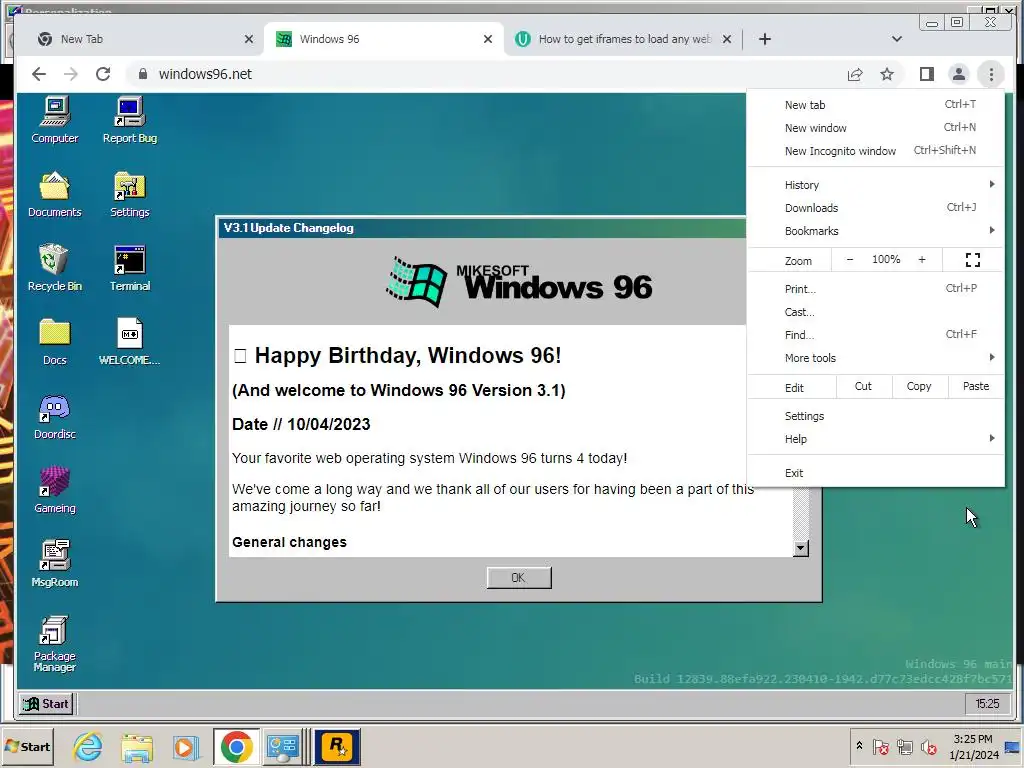Share this page via share icon
This screenshot has height=768, width=1024.
tap(855, 74)
